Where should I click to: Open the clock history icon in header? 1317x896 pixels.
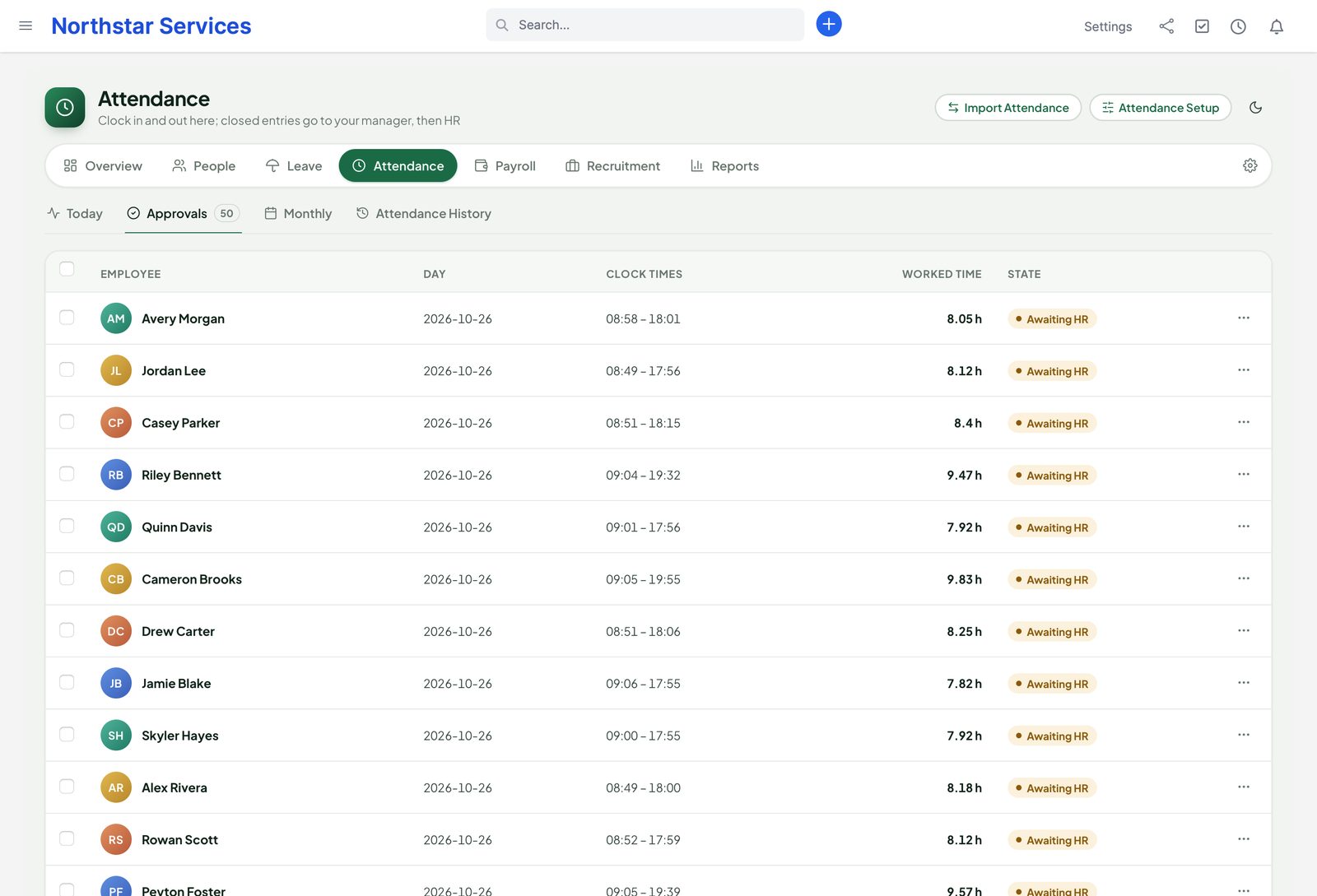pos(1238,26)
